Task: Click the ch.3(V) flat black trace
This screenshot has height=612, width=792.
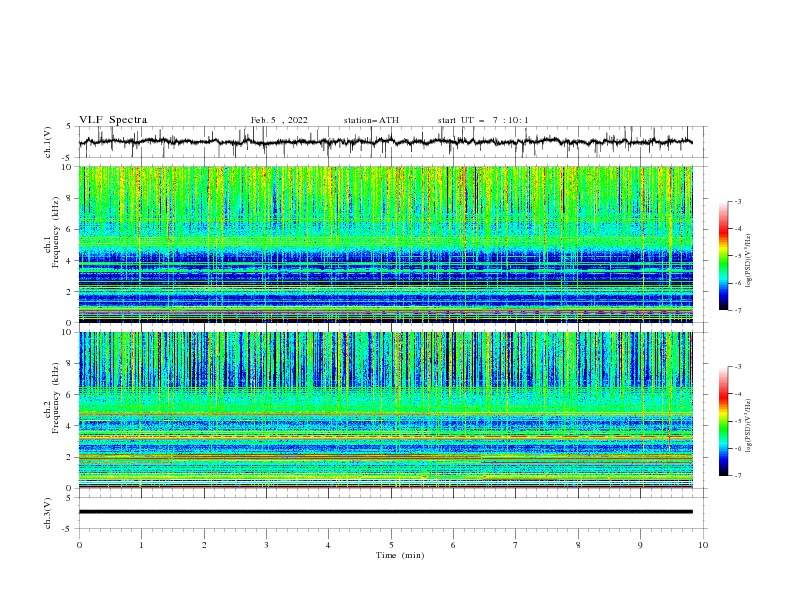Action: [386, 512]
